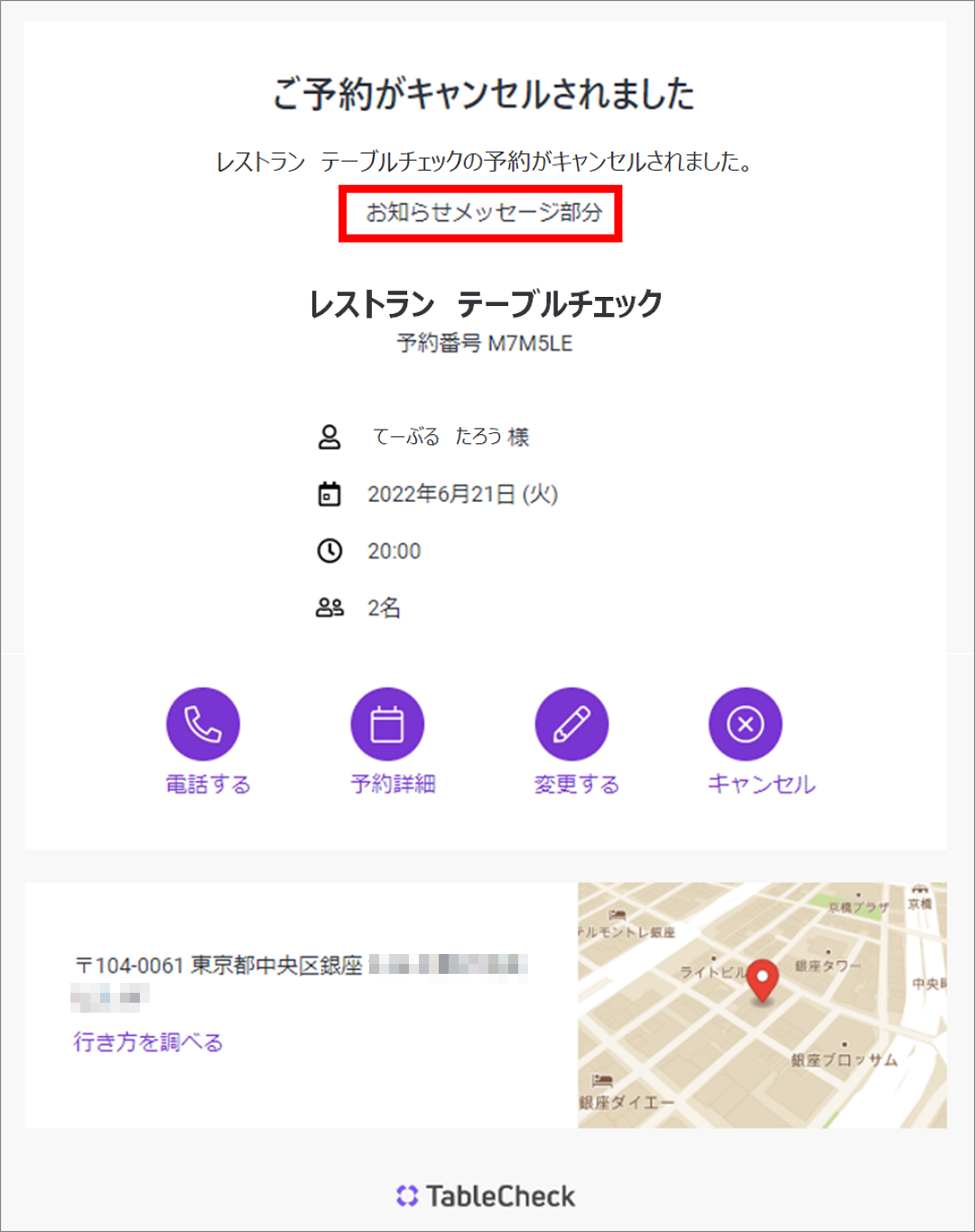
Task: Click the purple phone call icon
Action: tap(203, 724)
